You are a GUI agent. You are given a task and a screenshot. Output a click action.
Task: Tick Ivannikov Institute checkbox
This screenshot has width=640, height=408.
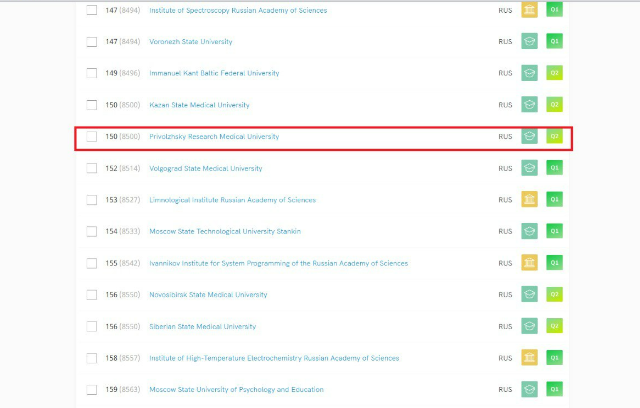point(92,263)
